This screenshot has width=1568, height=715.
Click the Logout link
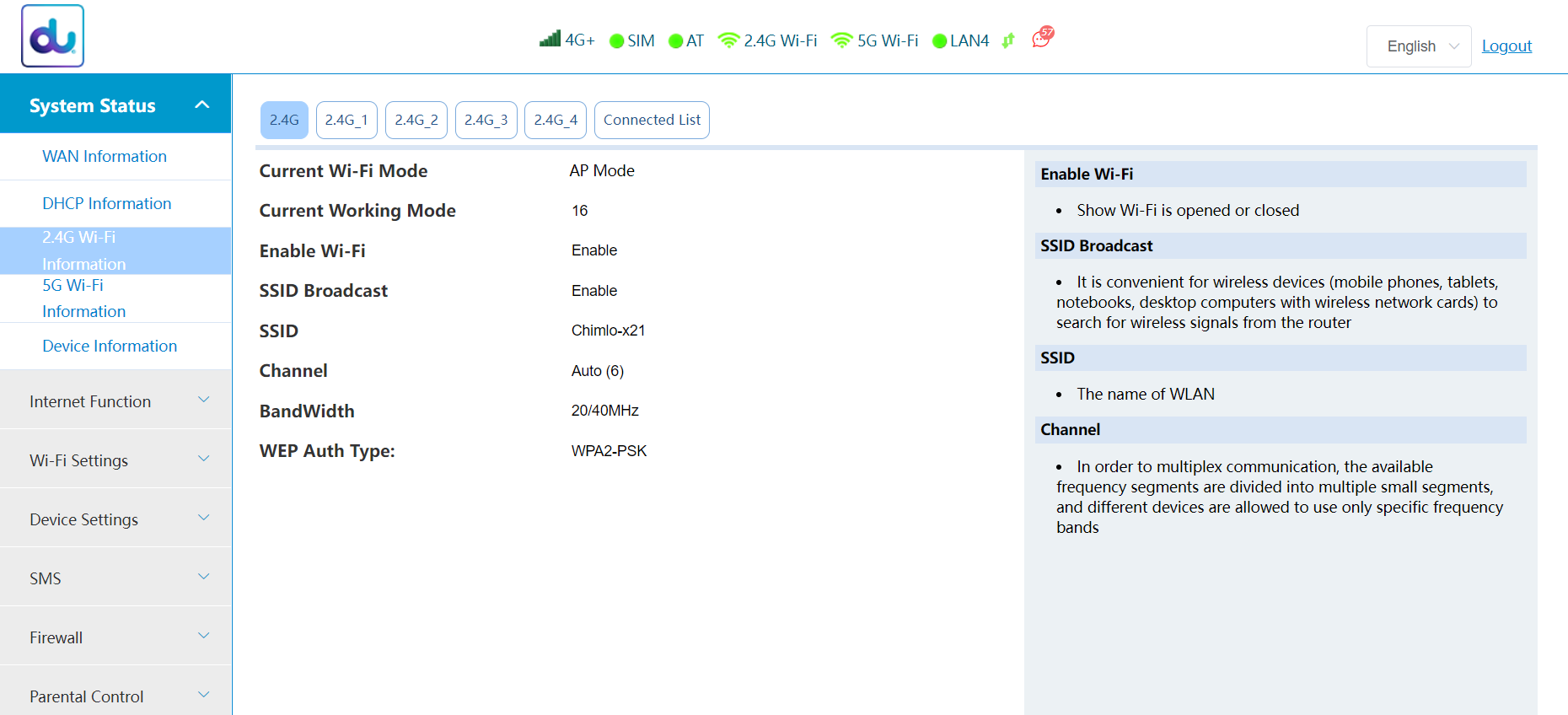1506,46
